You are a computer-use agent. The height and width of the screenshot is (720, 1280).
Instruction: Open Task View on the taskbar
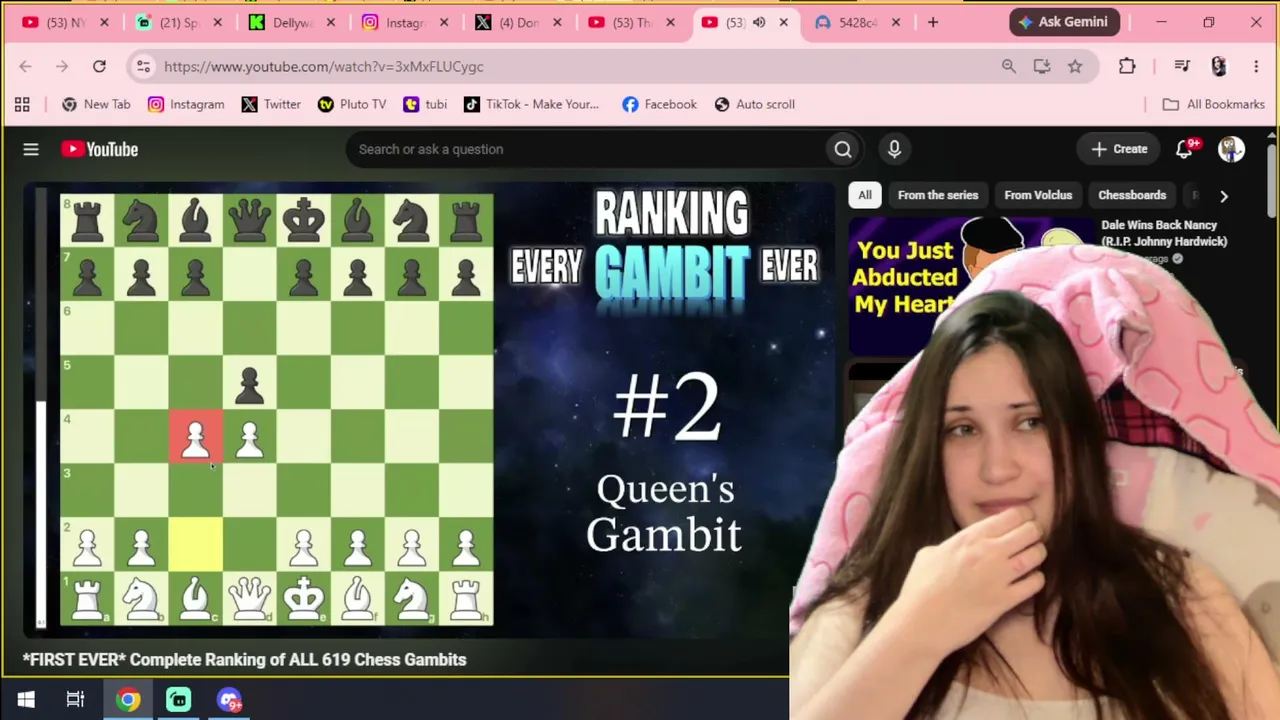click(75, 700)
